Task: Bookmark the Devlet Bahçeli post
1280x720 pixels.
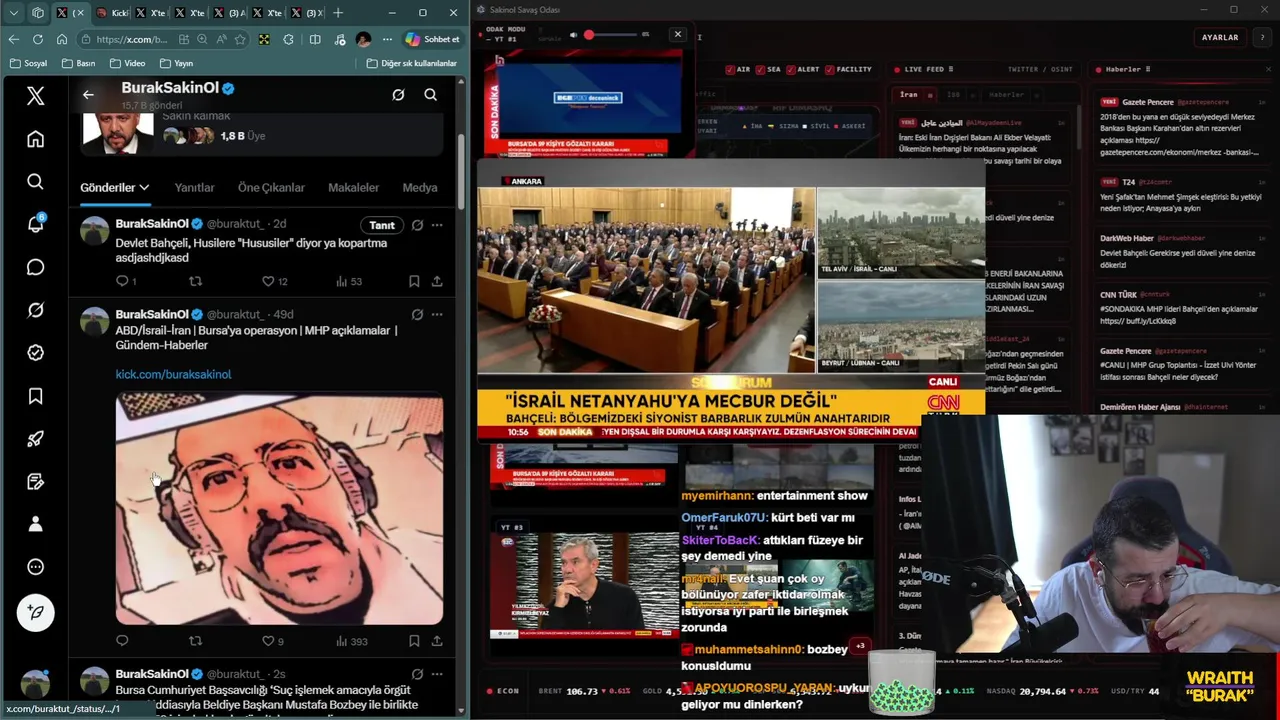Action: click(414, 281)
